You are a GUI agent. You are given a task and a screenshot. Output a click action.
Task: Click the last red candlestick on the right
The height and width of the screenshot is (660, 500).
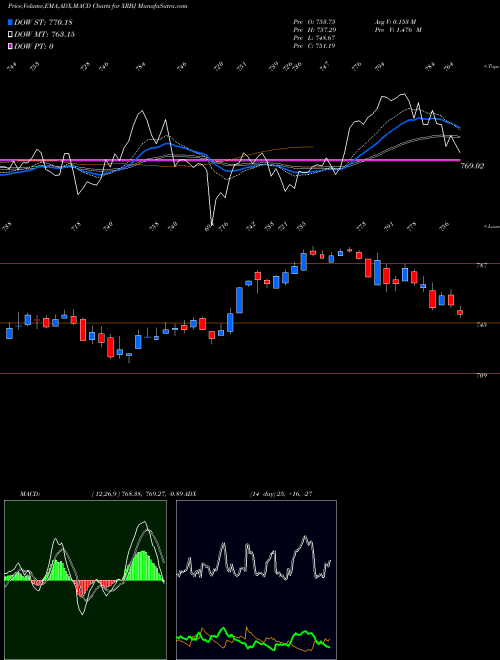[x=460, y=312]
